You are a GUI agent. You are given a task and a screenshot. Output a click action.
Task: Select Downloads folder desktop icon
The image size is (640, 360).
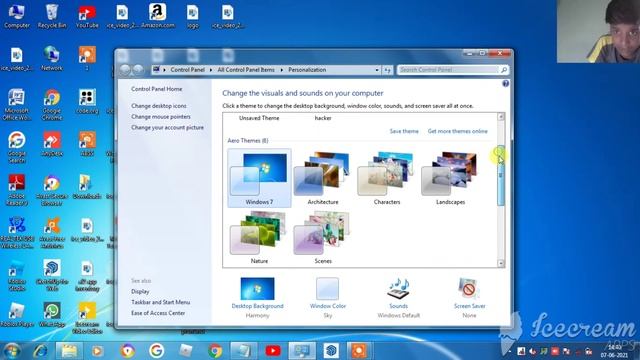click(x=87, y=187)
